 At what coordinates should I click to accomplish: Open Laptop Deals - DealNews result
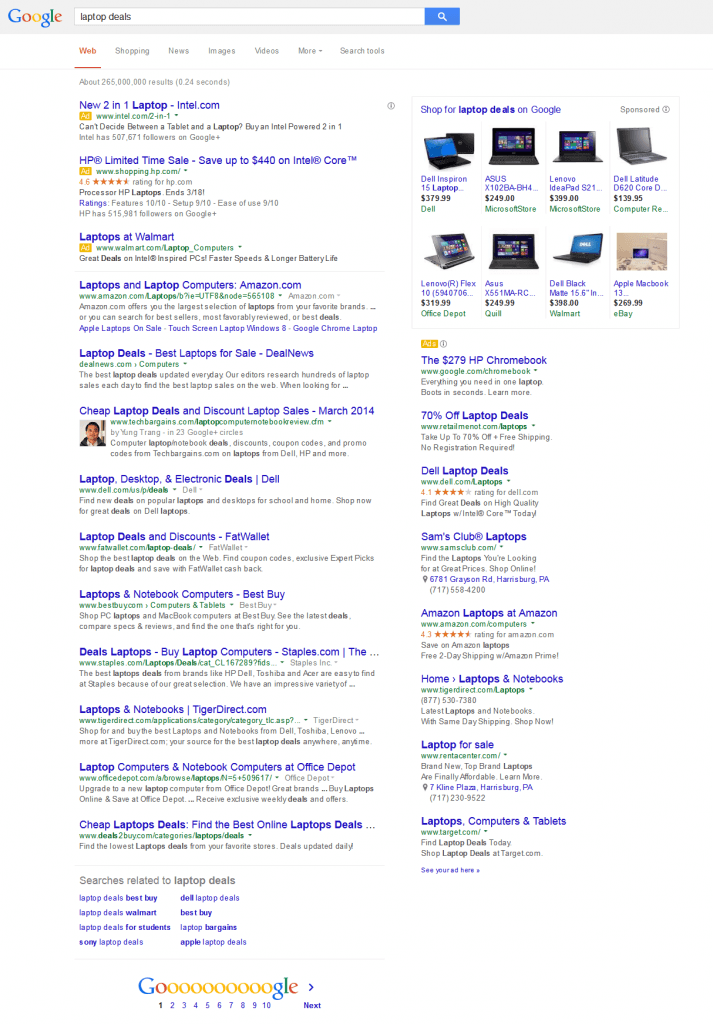[x=196, y=353]
